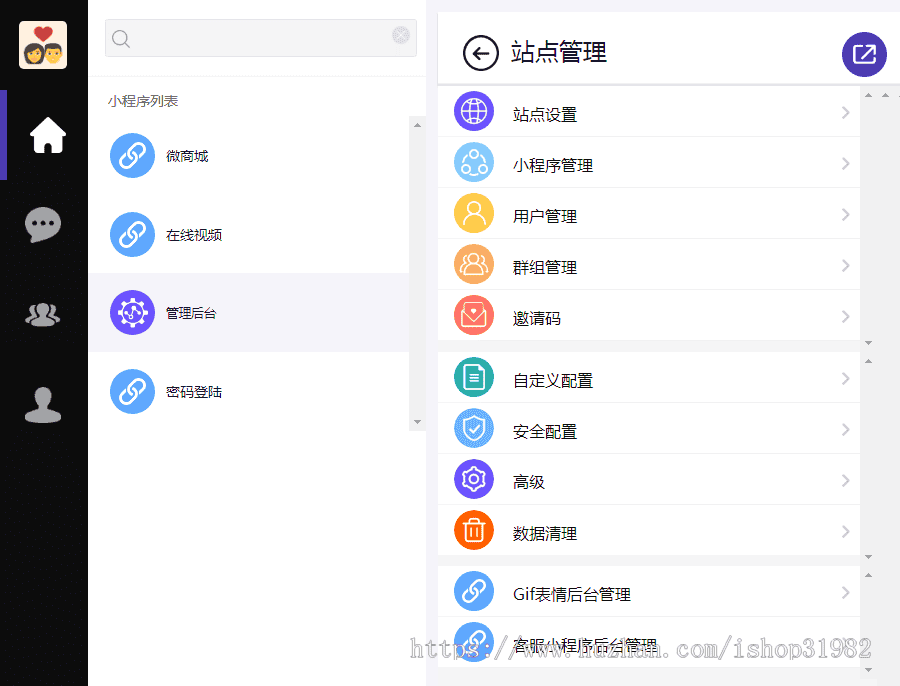The height and width of the screenshot is (686, 900).
Task: Open the 数据清理 row
Action: click(x=649, y=530)
